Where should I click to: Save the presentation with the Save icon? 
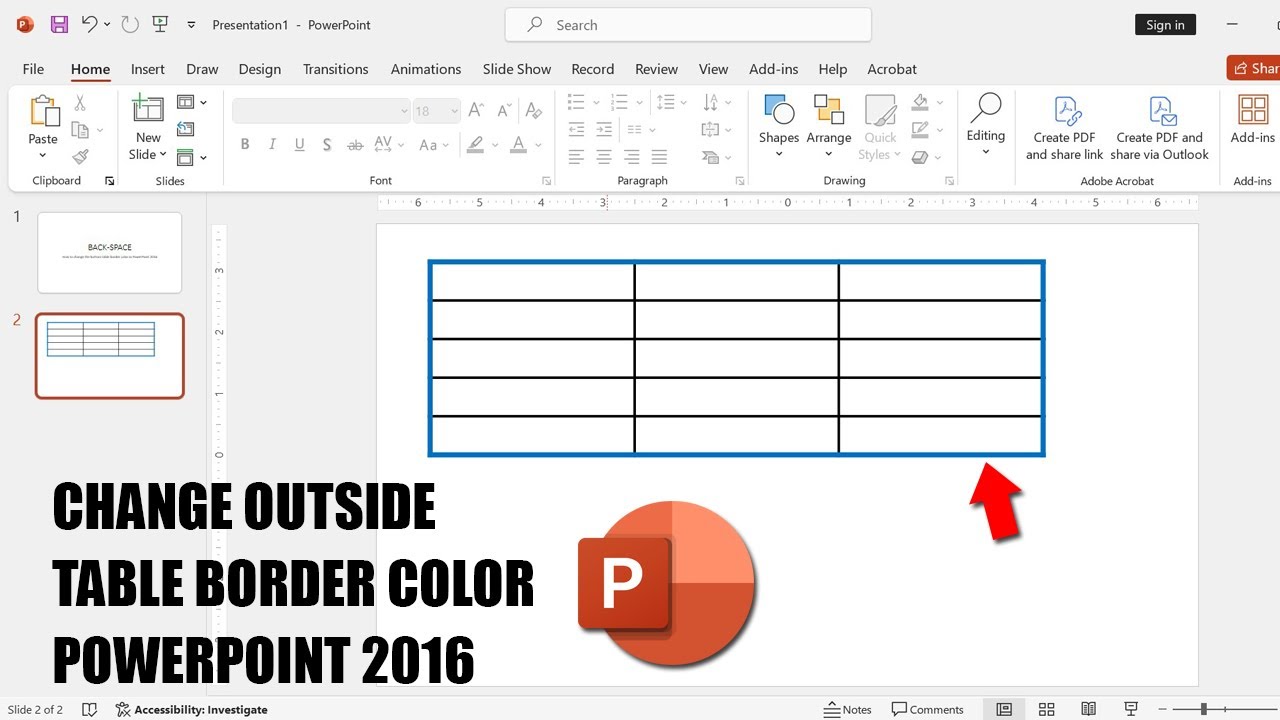tap(59, 25)
